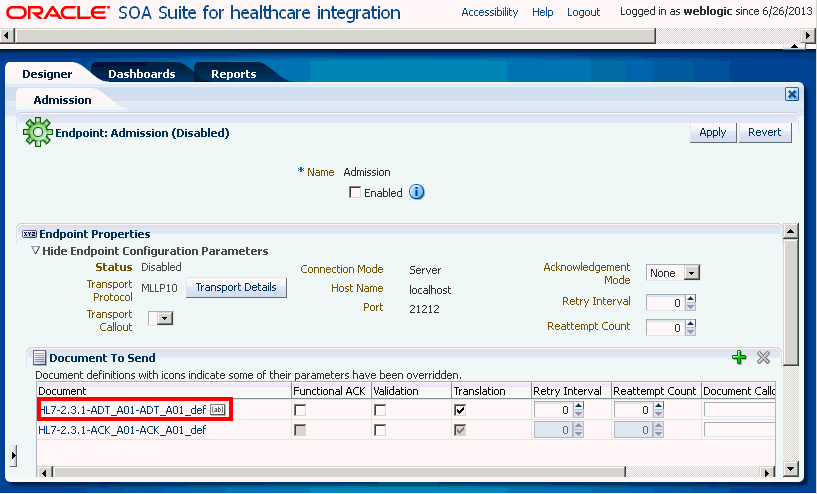The image size is (817, 494).
Task: Open the Accessibility link
Action: pos(490,12)
